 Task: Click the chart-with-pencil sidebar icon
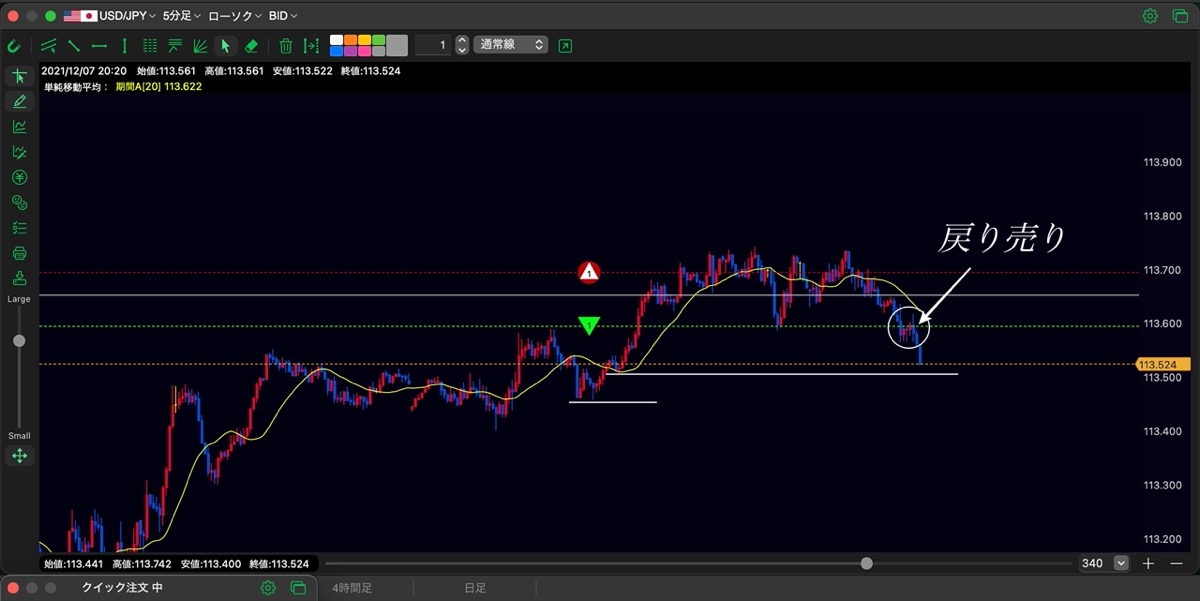[x=19, y=152]
